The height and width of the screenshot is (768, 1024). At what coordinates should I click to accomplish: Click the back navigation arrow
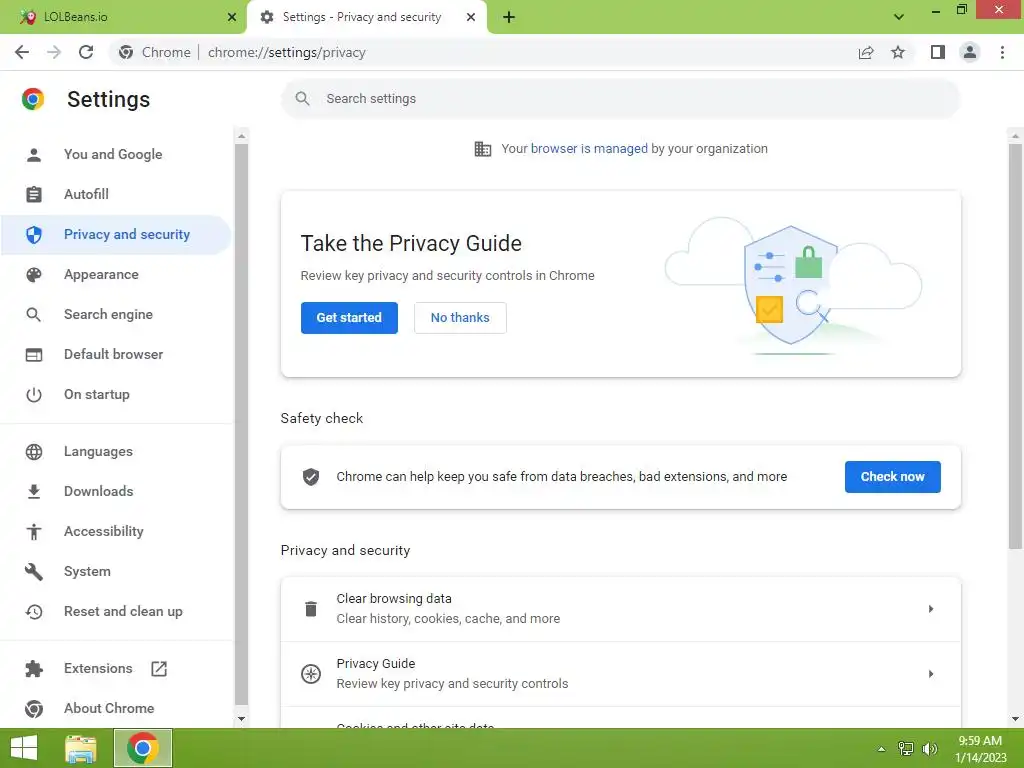(x=22, y=52)
